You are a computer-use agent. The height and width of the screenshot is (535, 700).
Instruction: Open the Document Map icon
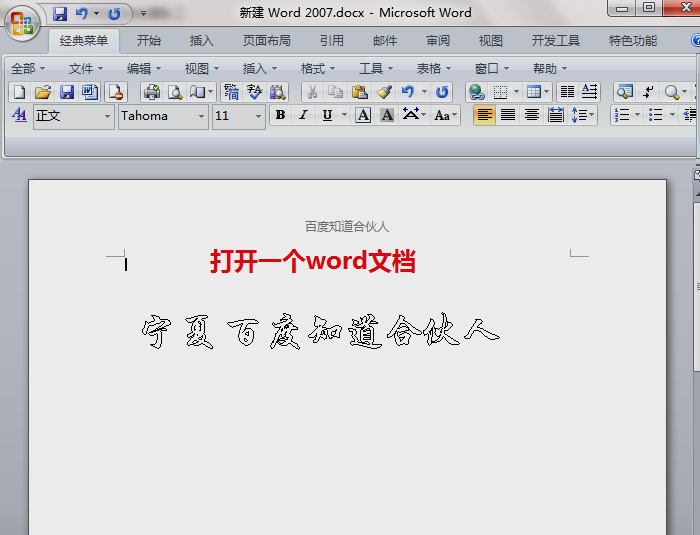625,92
